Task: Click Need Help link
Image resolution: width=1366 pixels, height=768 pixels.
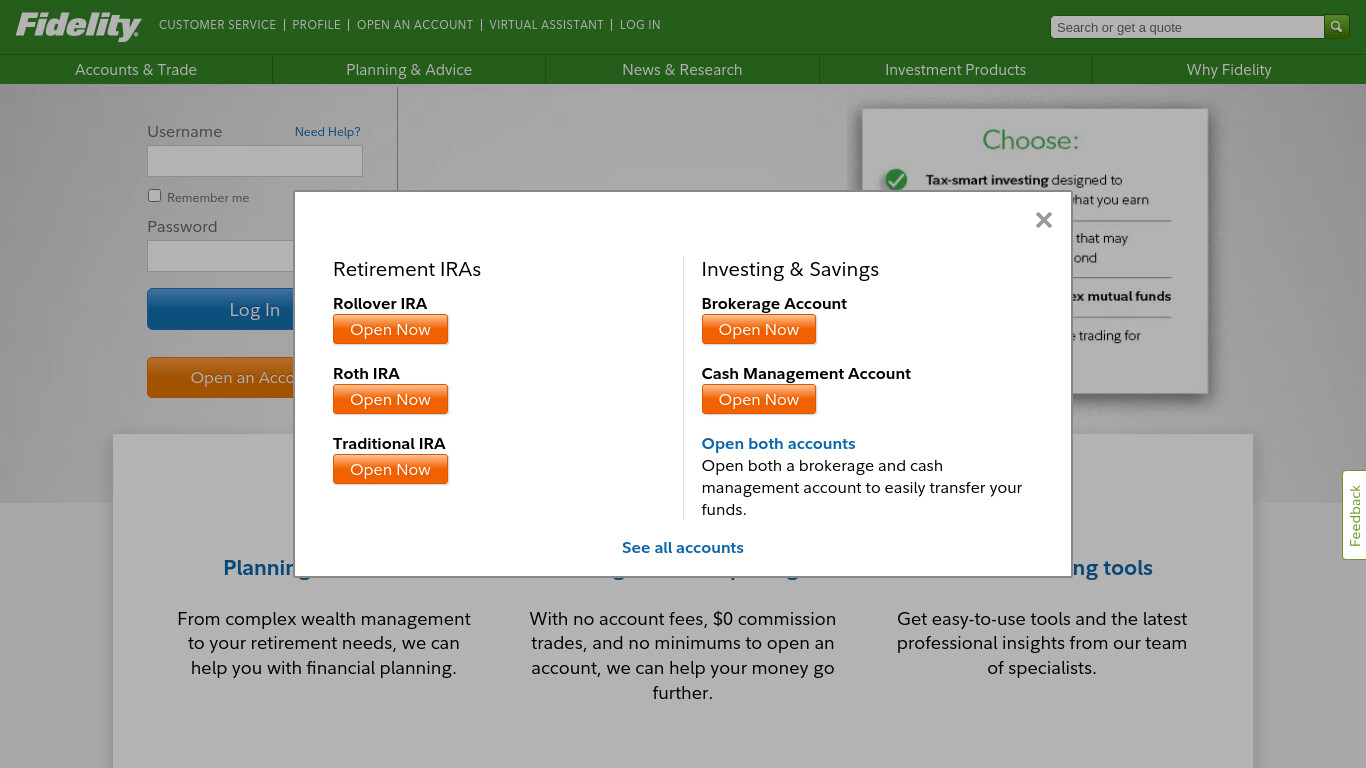Action: (x=327, y=132)
